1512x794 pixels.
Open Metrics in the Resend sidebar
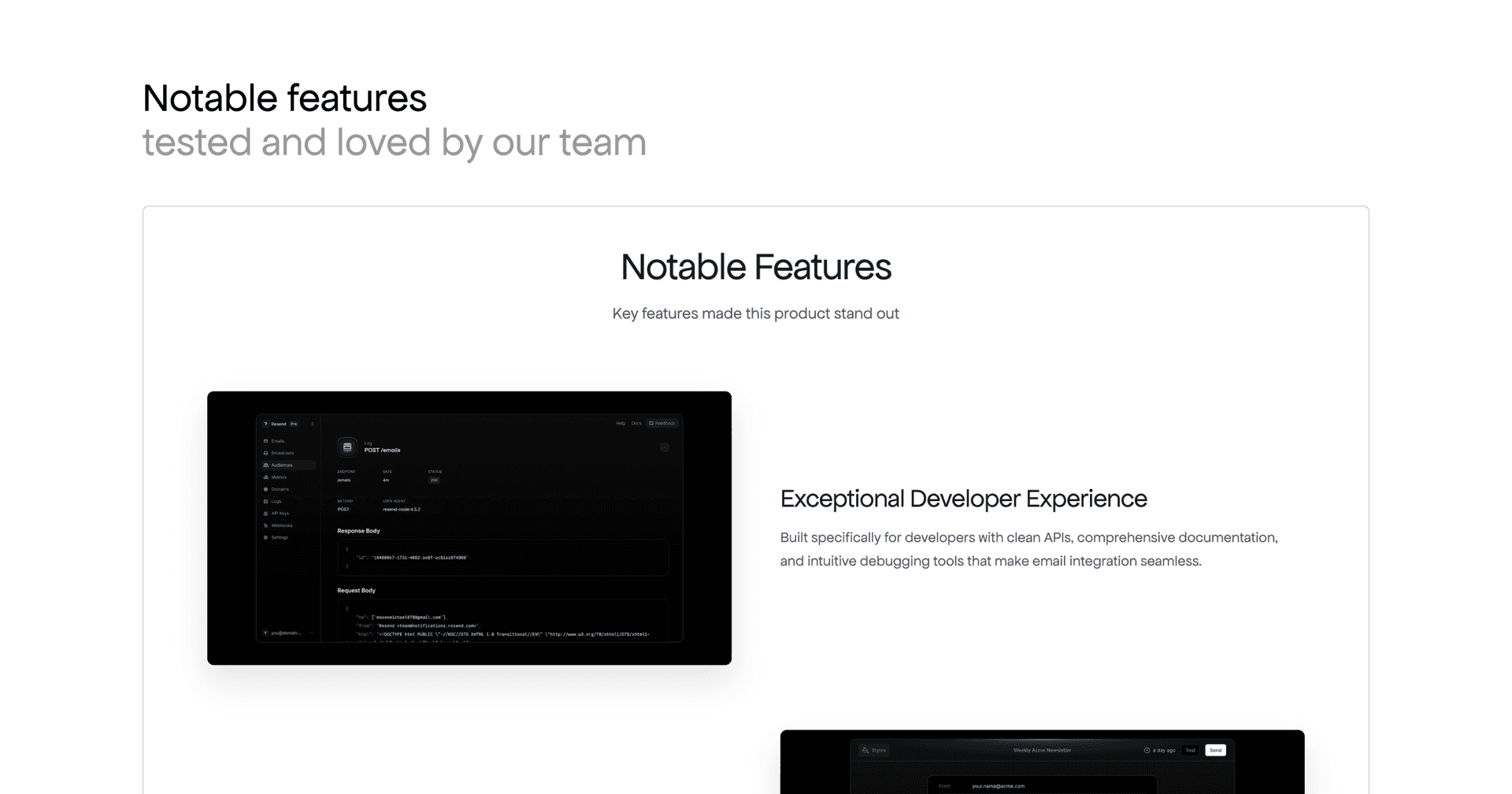pos(279,477)
